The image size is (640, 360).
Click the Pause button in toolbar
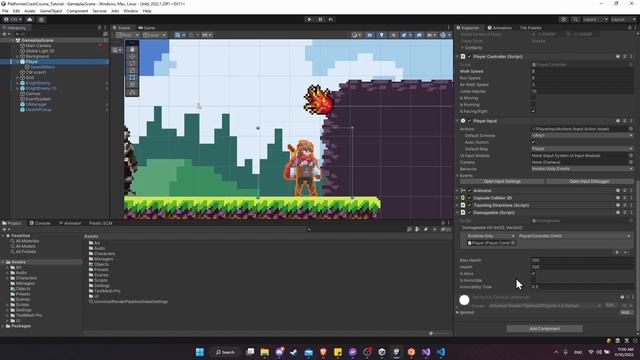[320, 19]
